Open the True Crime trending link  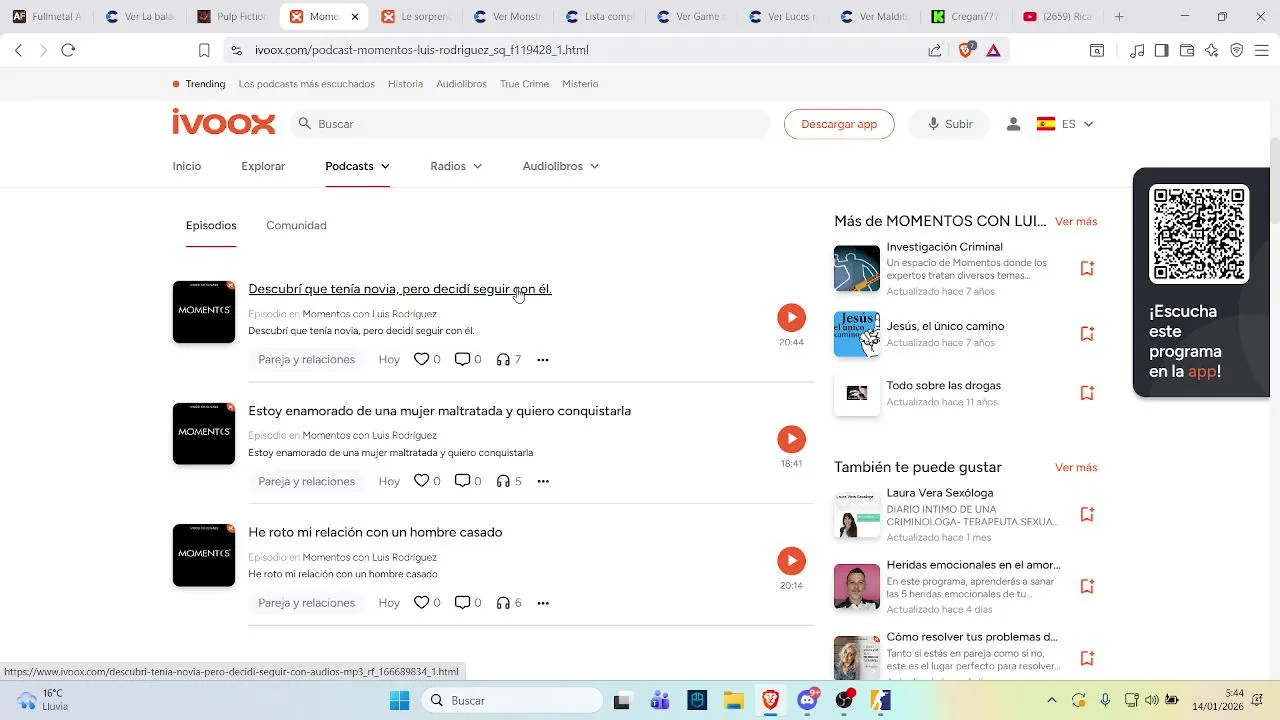(x=524, y=84)
